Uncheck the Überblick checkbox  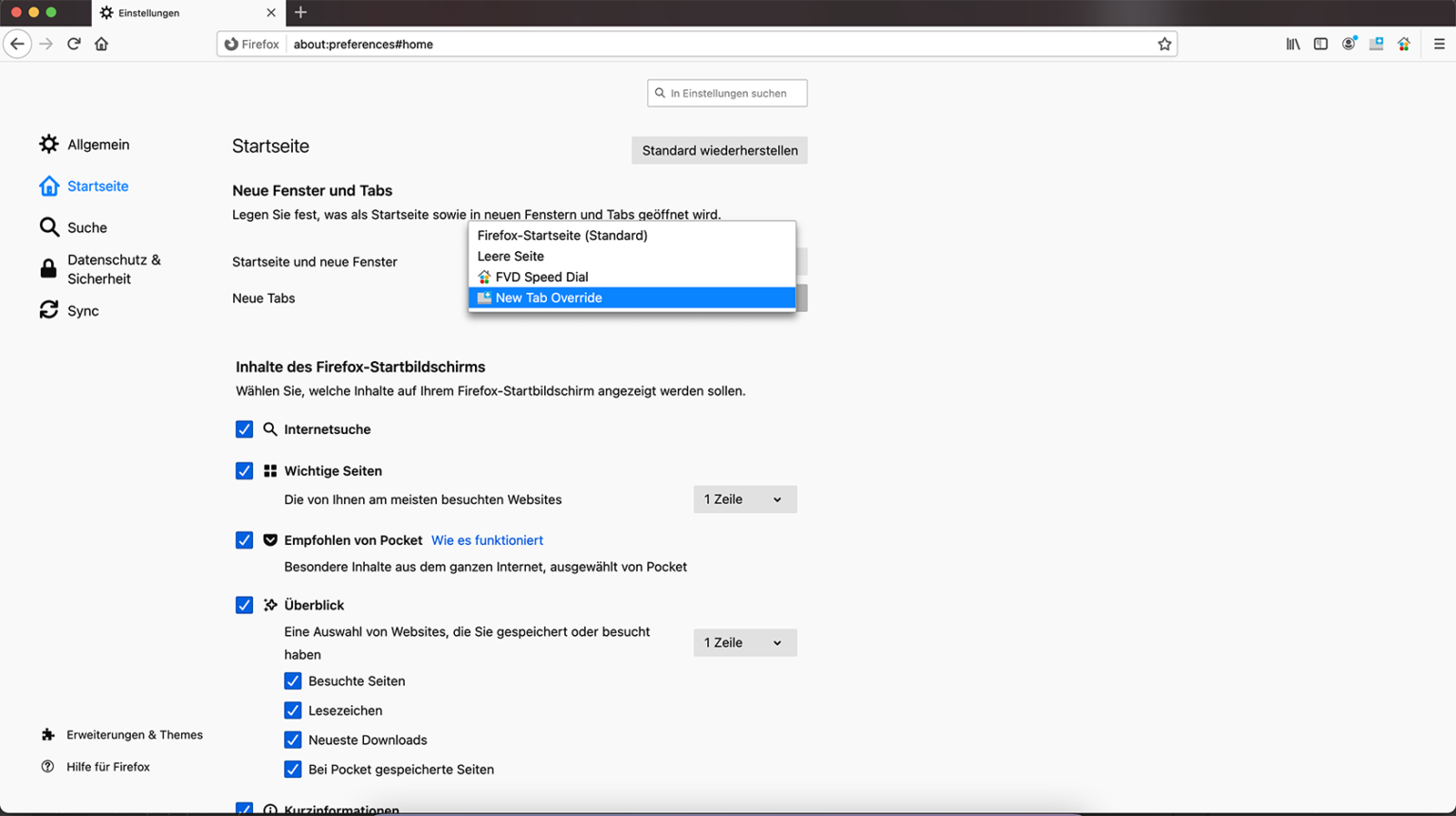pos(245,605)
